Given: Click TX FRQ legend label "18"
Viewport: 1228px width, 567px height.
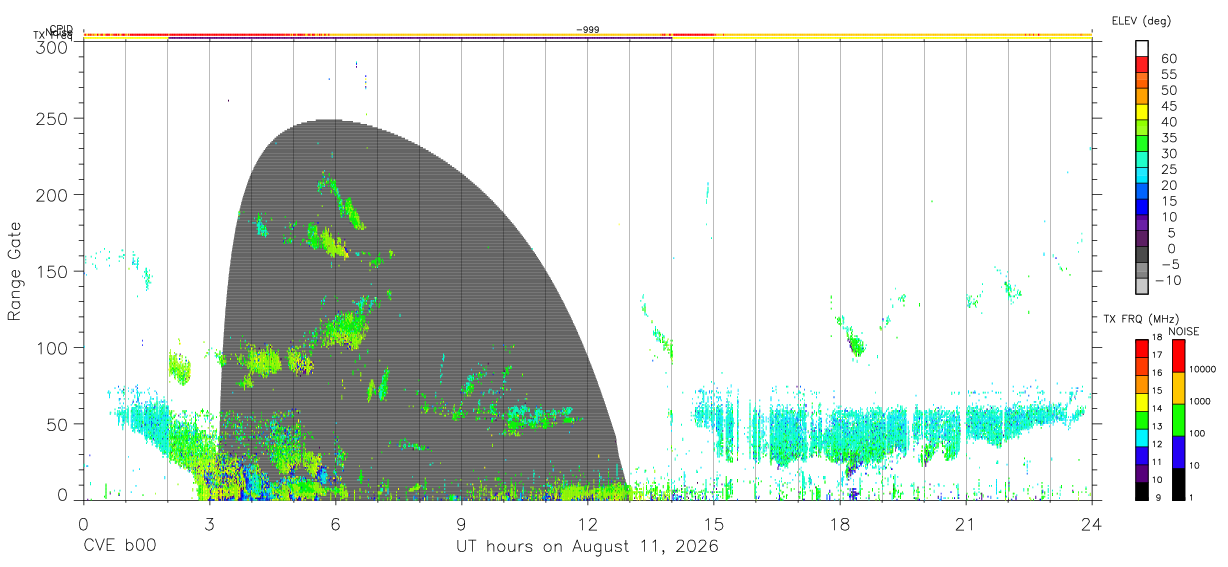Looking at the screenshot, I should 1156,338.
